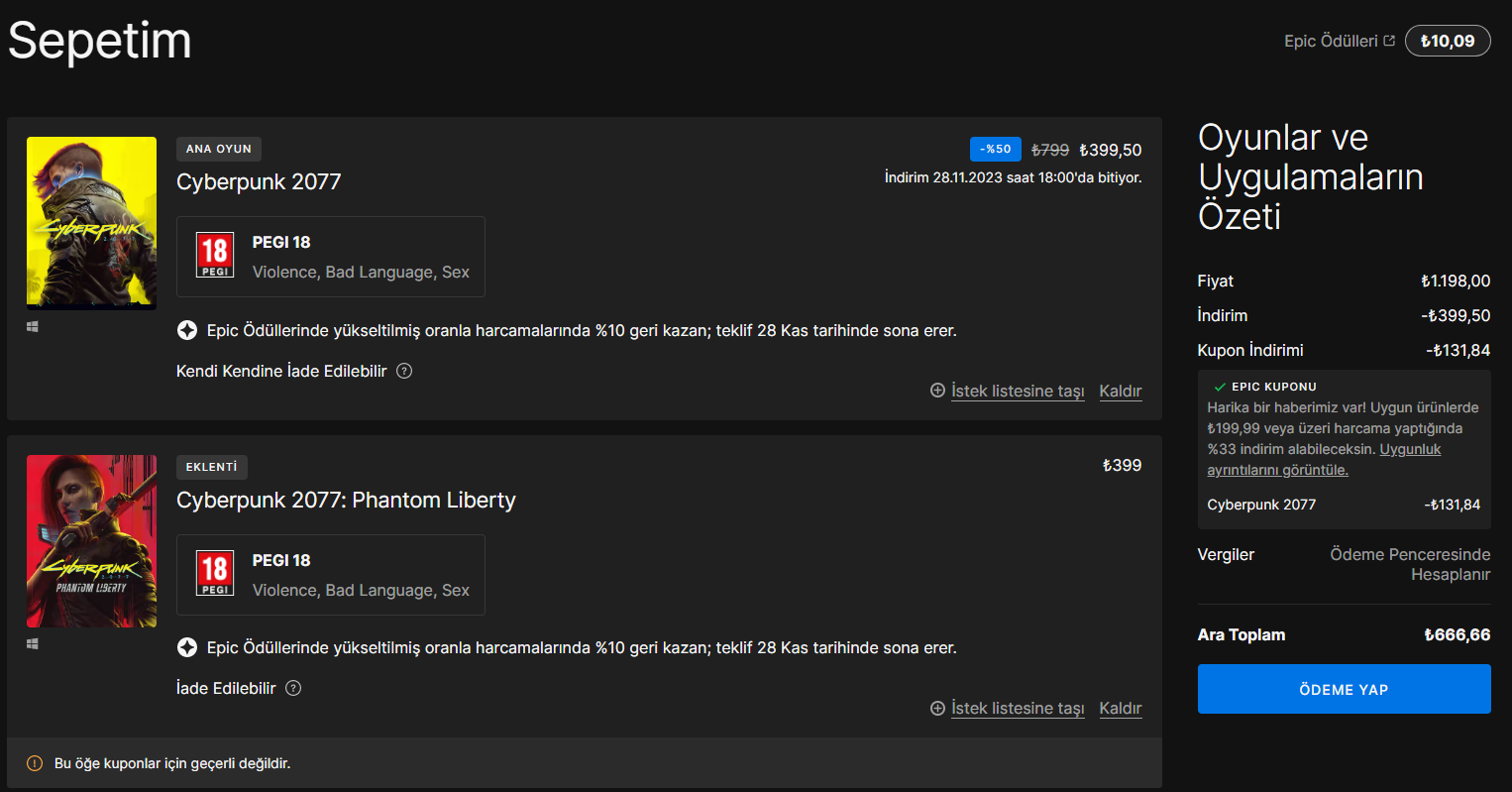
Task: Click the İndirim -₺399,50 value
Action: click(x=1456, y=315)
